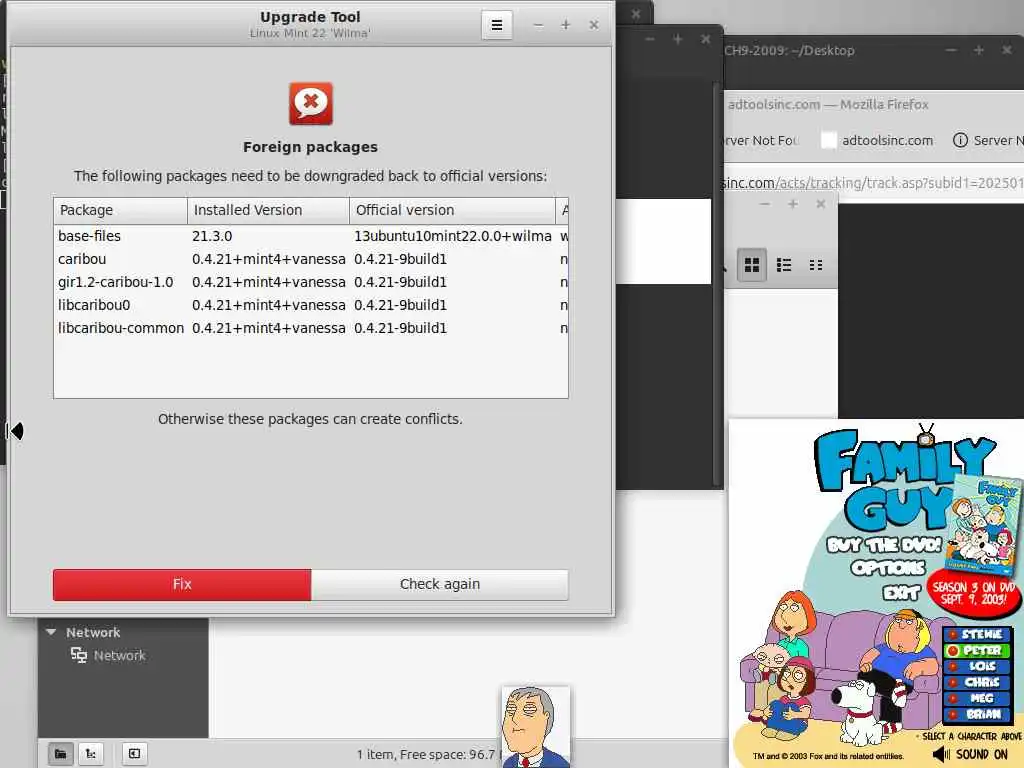Image resolution: width=1024 pixels, height=768 pixels.
Task: Click the grey-haired cartoon character thumbnail
Action: pos(536,727)
